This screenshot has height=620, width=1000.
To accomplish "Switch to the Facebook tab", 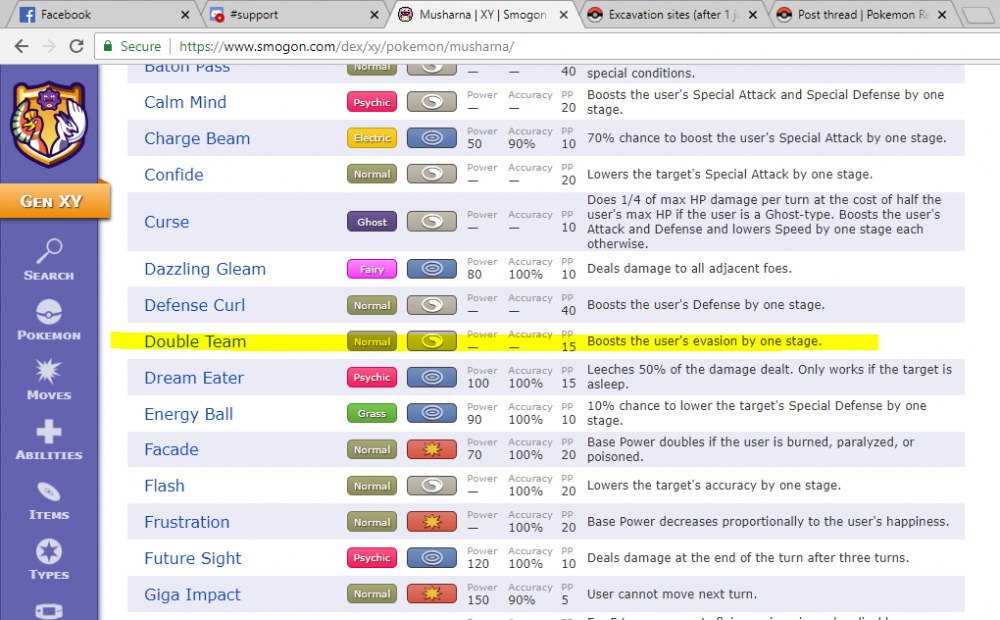I will (100, 15).
